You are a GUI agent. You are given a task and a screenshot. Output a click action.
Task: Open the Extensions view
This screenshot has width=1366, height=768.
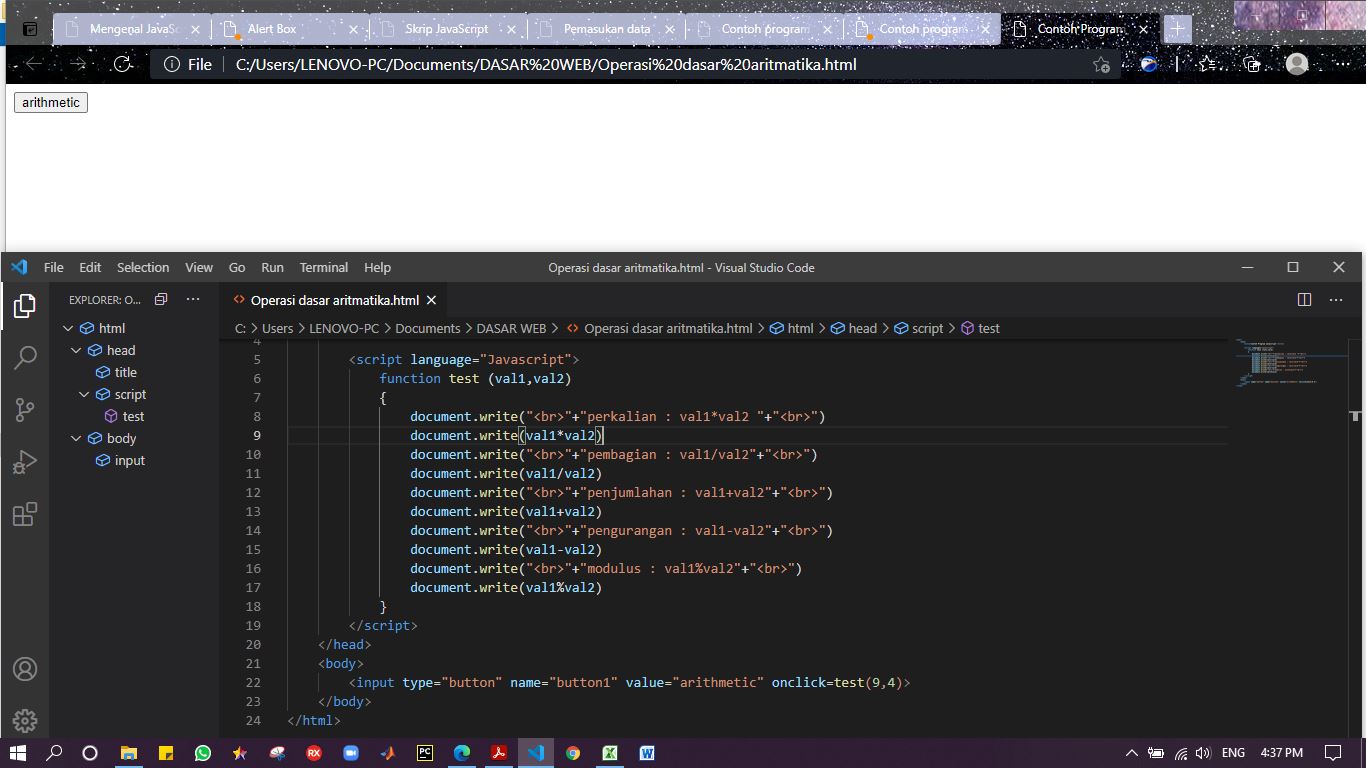point(25,513)
